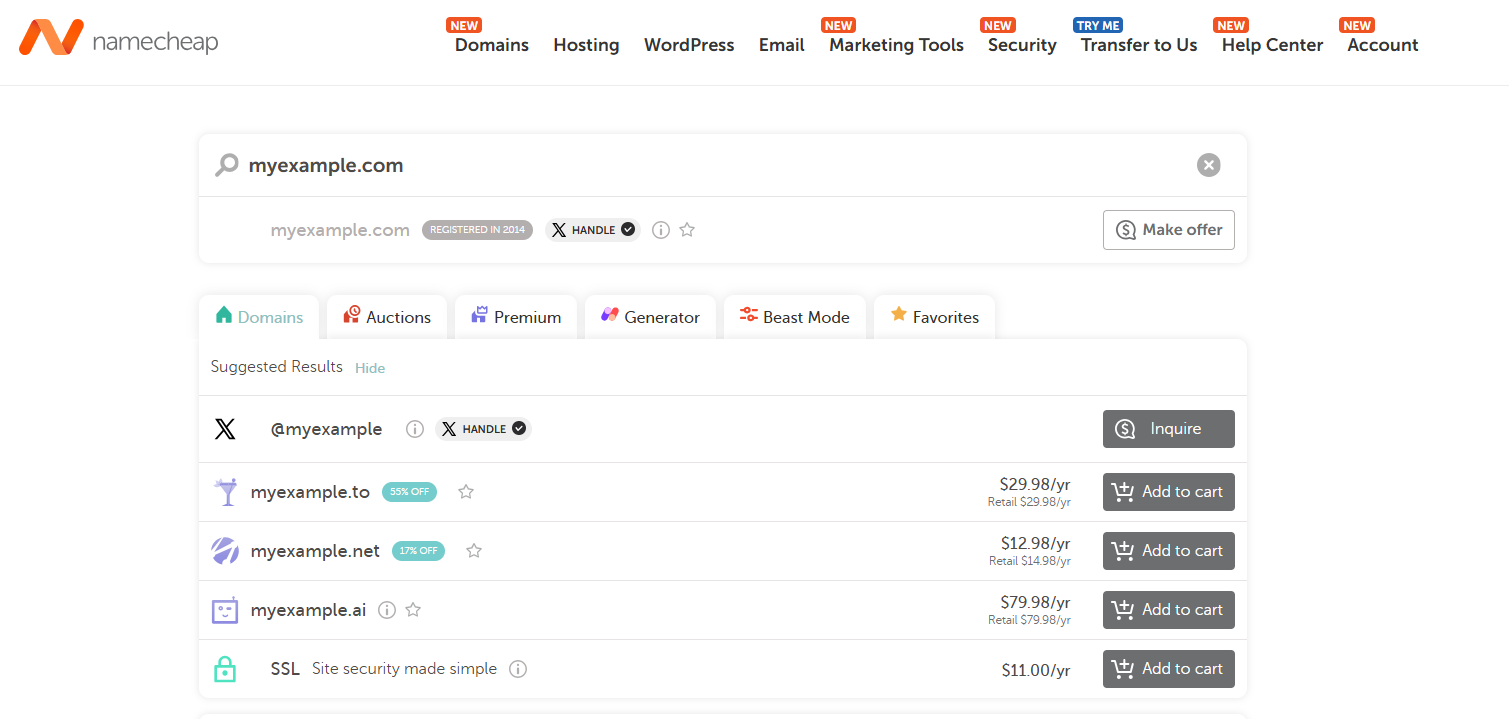Click Handle badge in @myexample row
Image resolution: width=1509 pixels, height=719 pixels.
[483, 429]
